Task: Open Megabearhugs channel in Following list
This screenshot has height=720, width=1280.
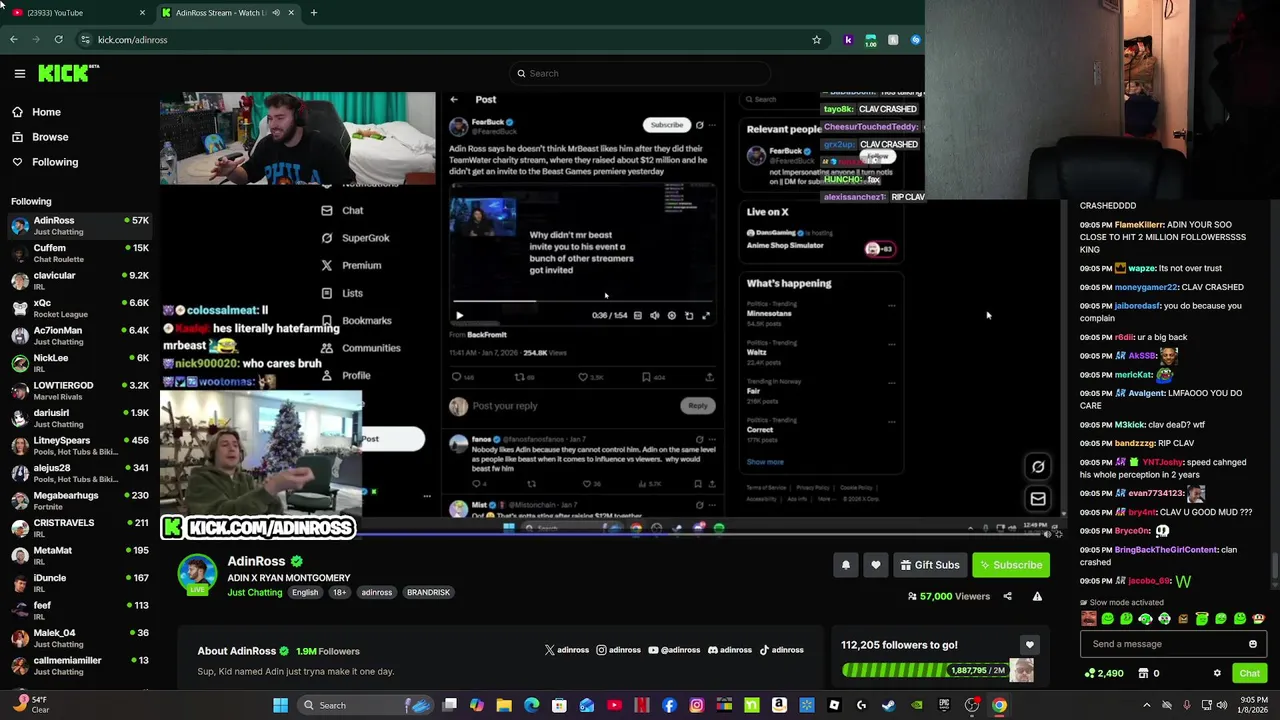Action: point(80,500)
